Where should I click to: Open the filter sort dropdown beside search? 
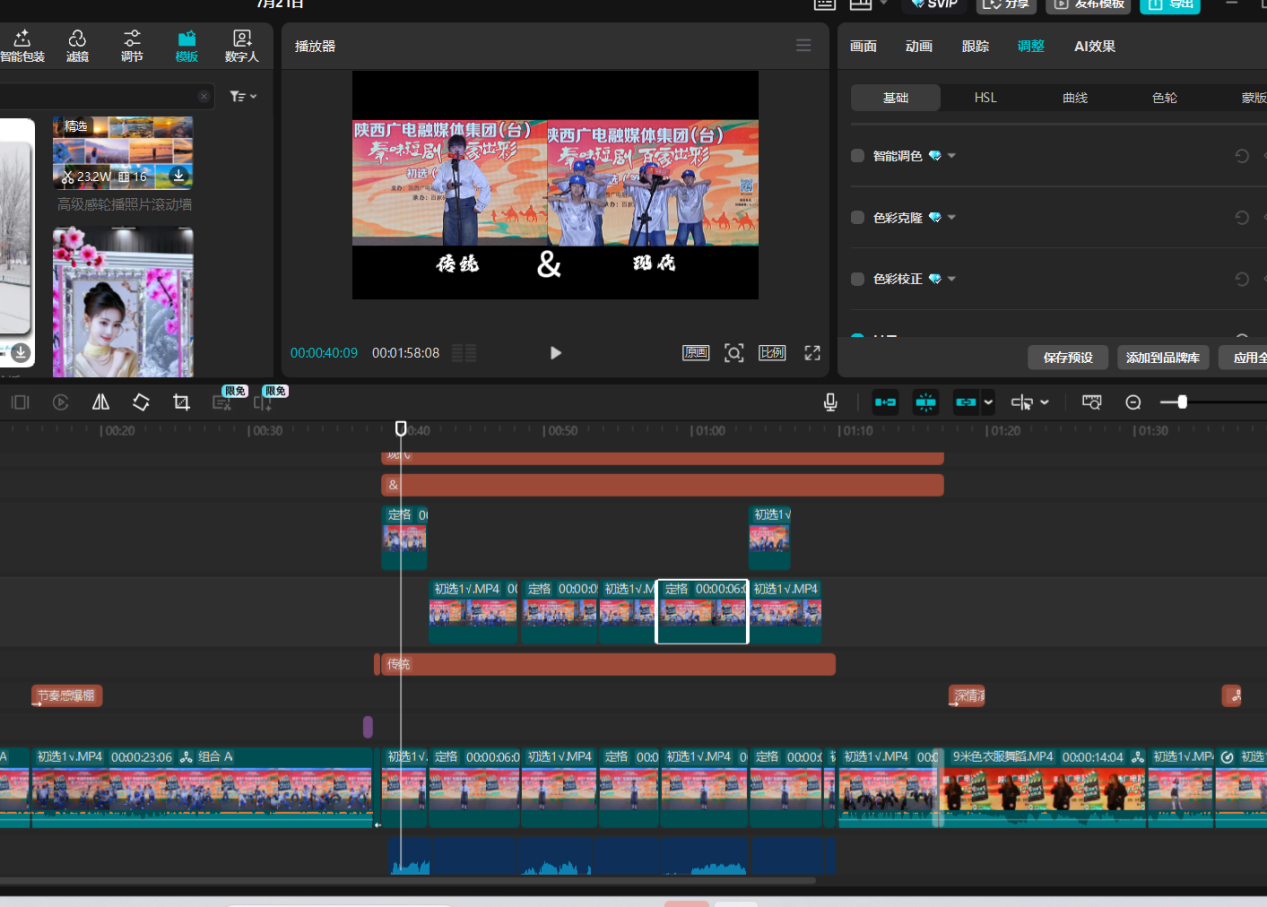[x=243, y=96]
